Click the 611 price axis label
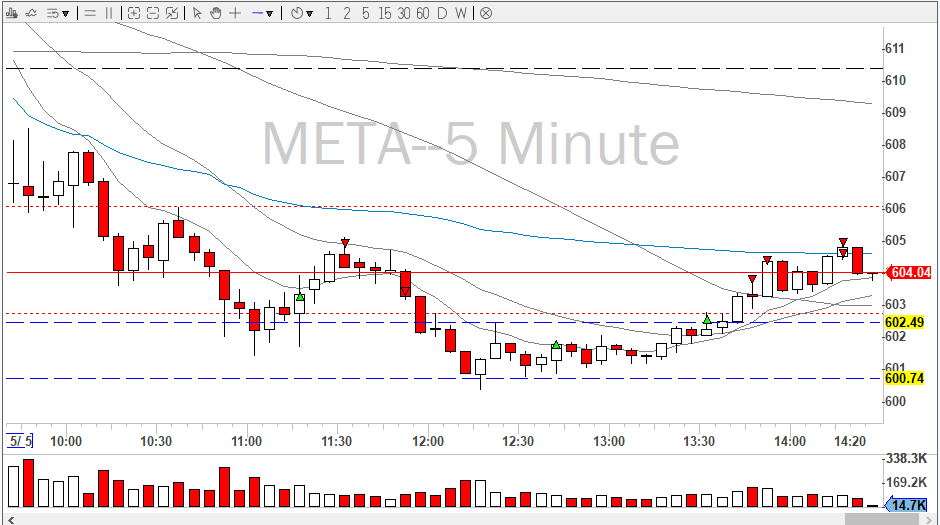 coord(894,49)
